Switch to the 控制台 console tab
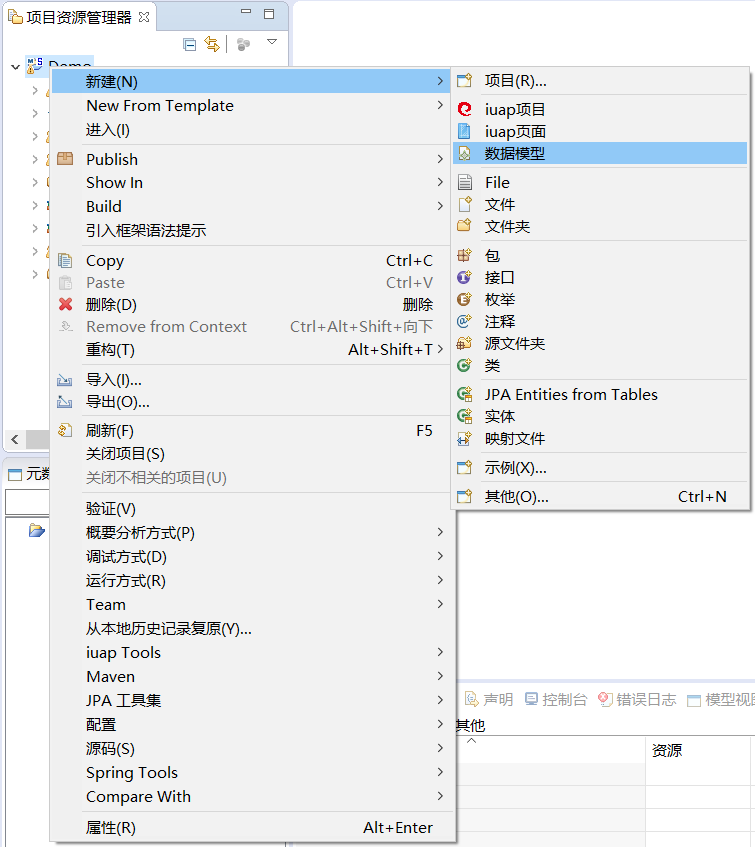Image resolution: width=755 pixels, height=847 pixels. [x=556, y=699]
